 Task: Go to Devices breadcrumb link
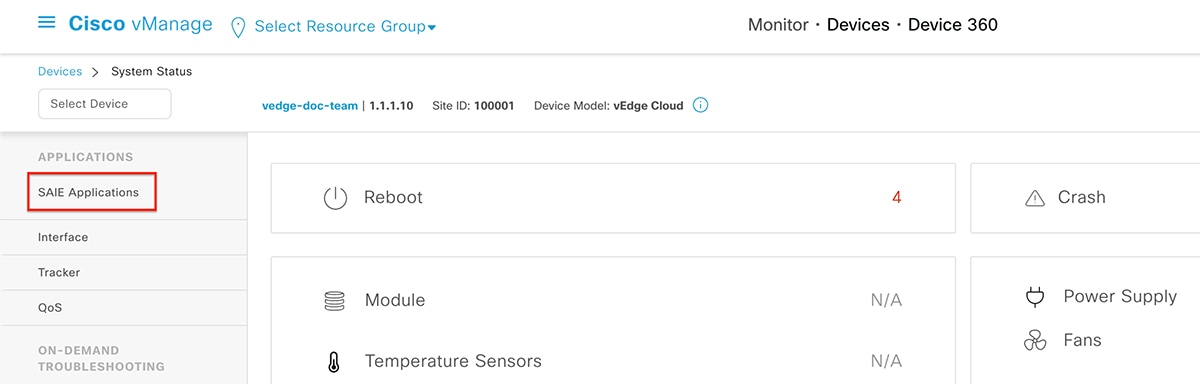click(60, 71)
